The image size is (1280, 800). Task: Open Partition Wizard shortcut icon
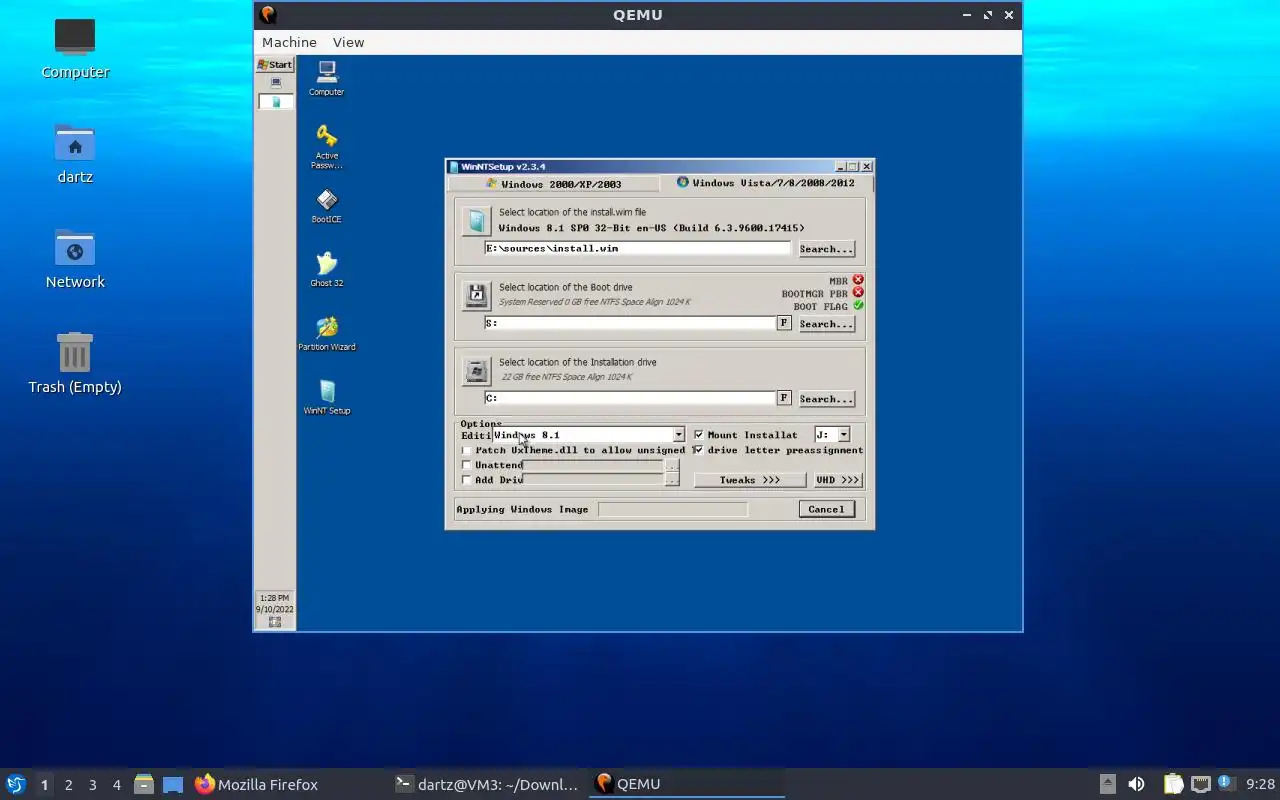(326, 334)
